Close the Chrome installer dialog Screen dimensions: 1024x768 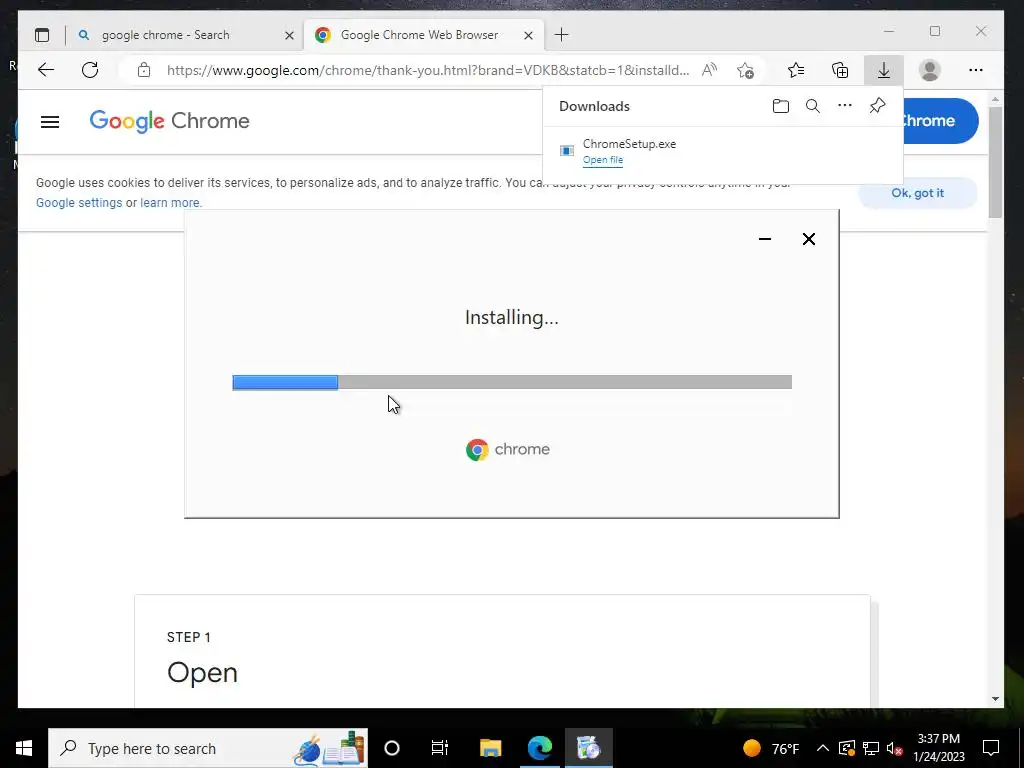pos(808,239)
